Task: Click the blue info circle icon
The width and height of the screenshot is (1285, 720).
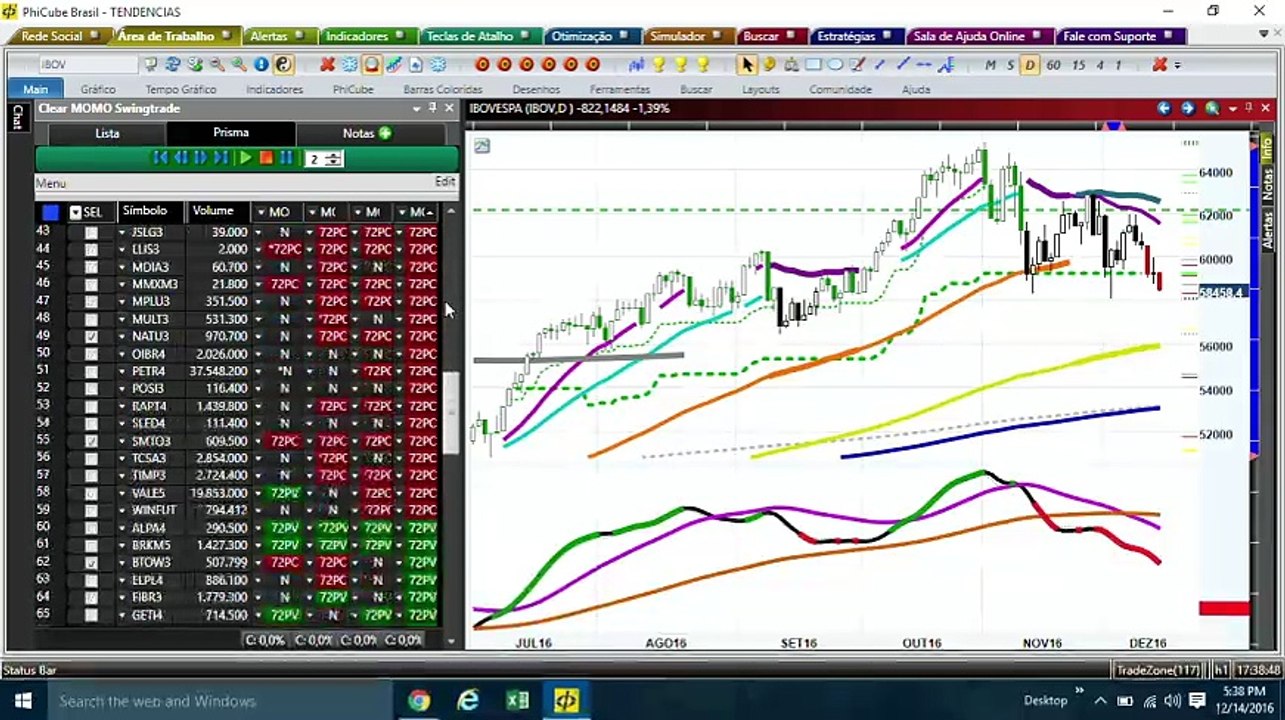Action: (261, 65)
